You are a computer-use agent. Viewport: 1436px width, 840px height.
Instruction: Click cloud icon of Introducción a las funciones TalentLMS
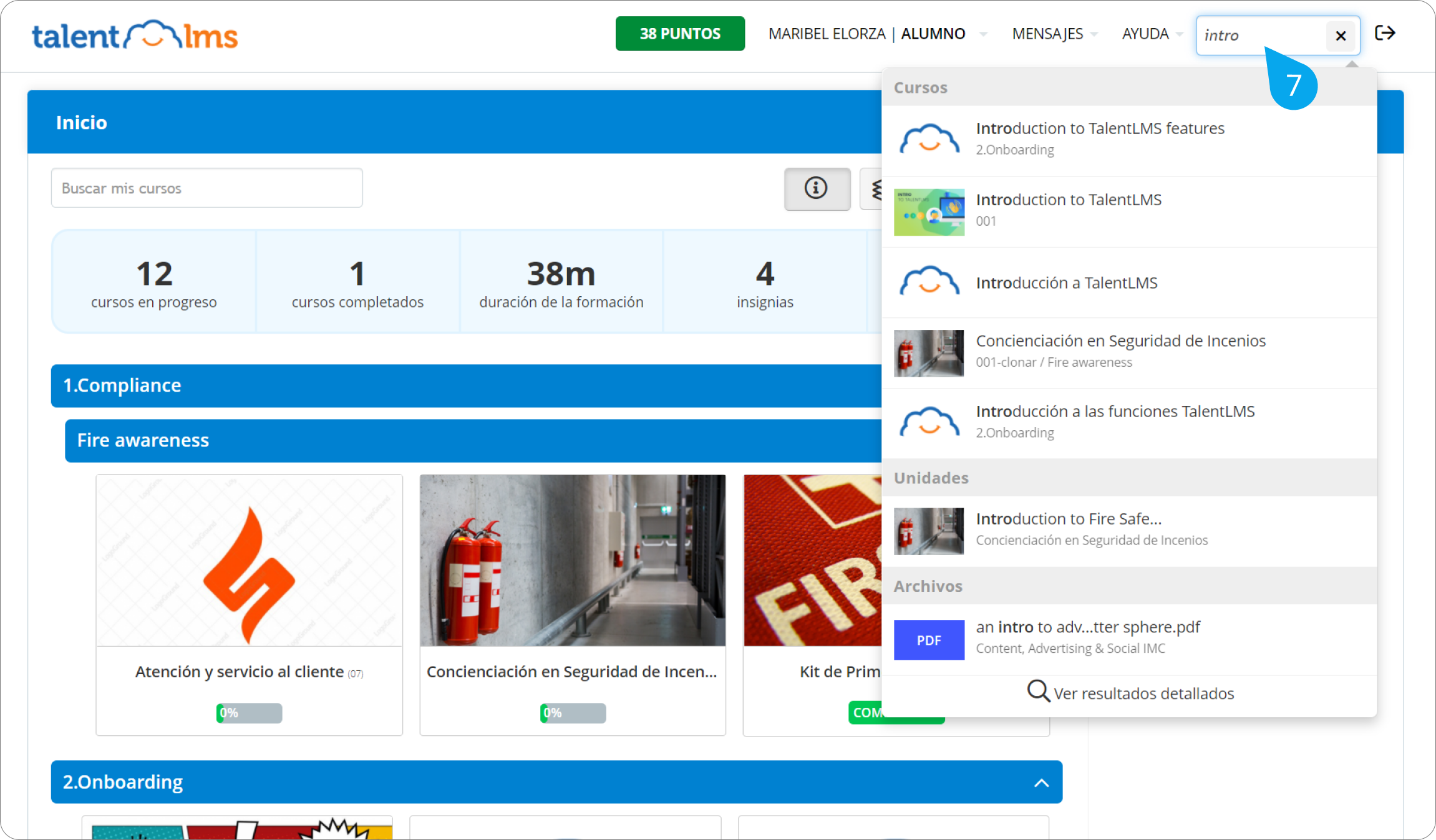[929, 423]
